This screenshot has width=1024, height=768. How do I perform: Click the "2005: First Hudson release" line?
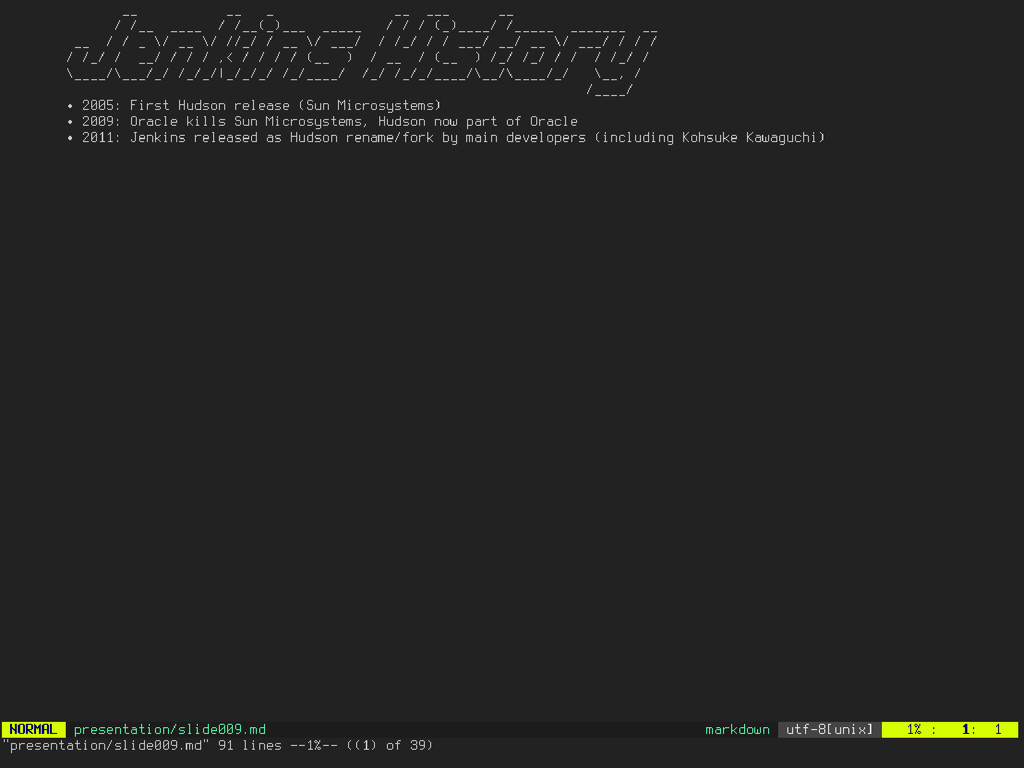[x=253, y=105]
